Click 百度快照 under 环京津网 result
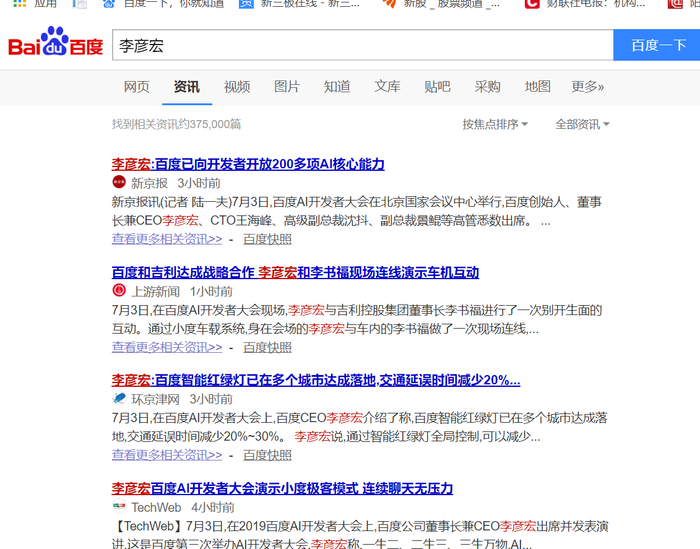 click(x=267, y=455)
